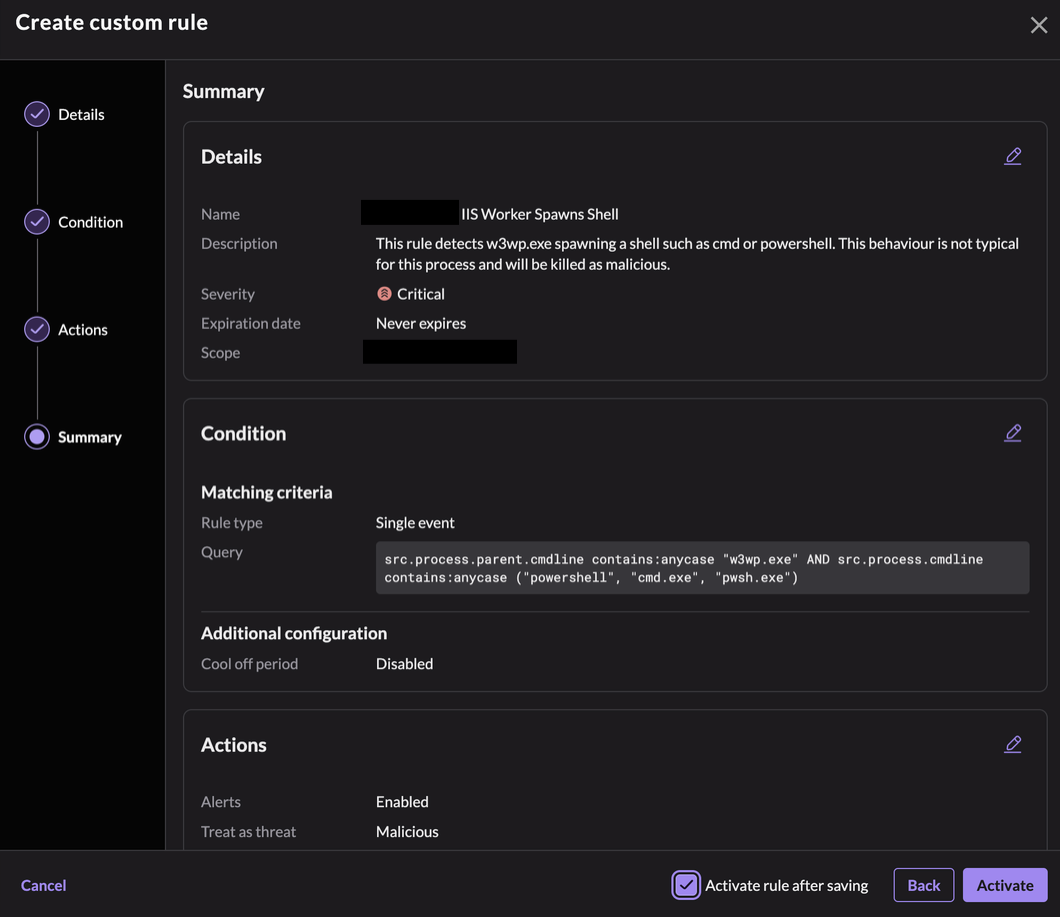
Task: Click the 'Summary' page heading
Action: click(223, 91)
